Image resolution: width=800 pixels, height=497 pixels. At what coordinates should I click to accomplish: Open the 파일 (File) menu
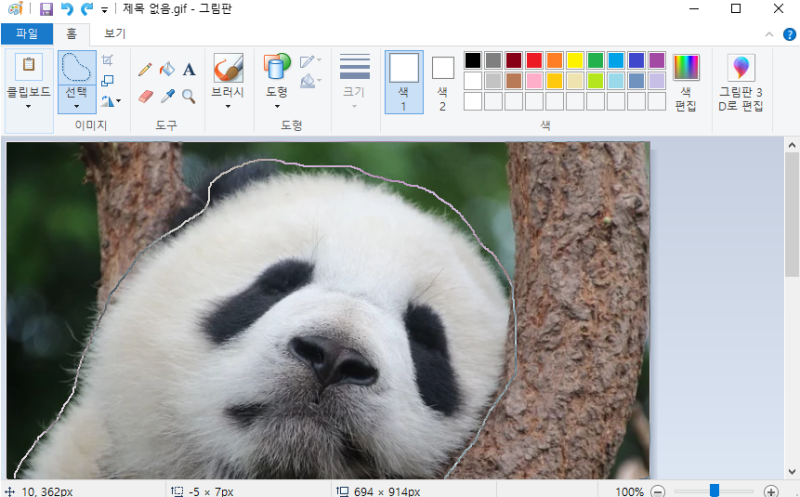27,34
